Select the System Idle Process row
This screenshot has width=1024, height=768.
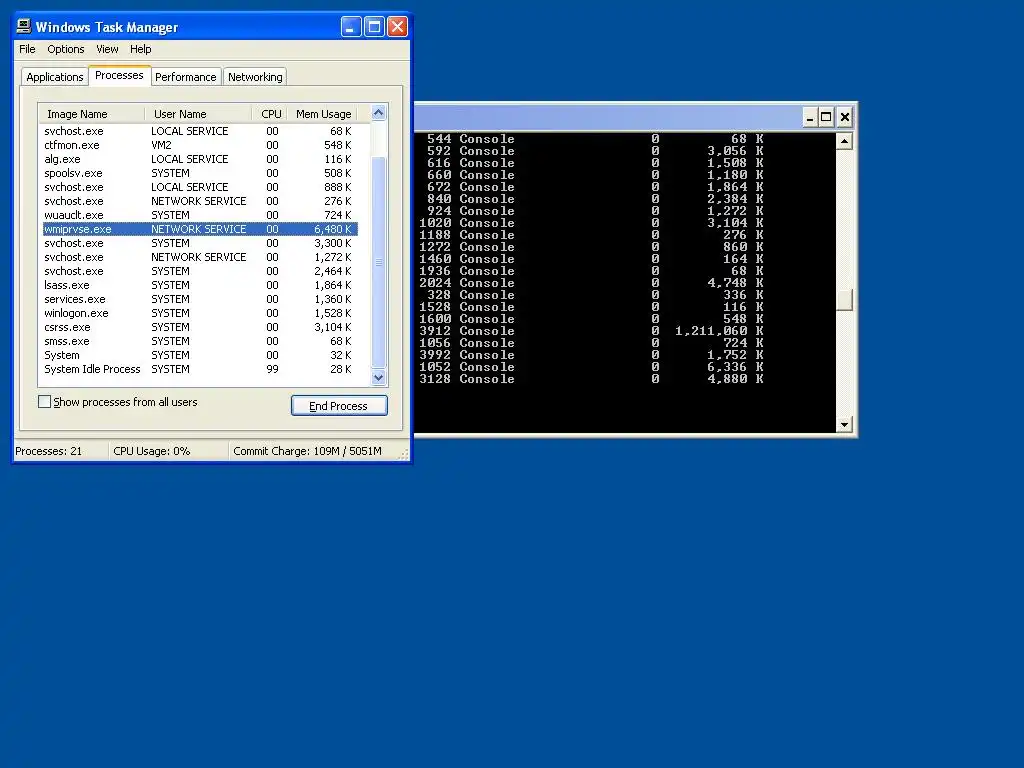pos(200,369)
